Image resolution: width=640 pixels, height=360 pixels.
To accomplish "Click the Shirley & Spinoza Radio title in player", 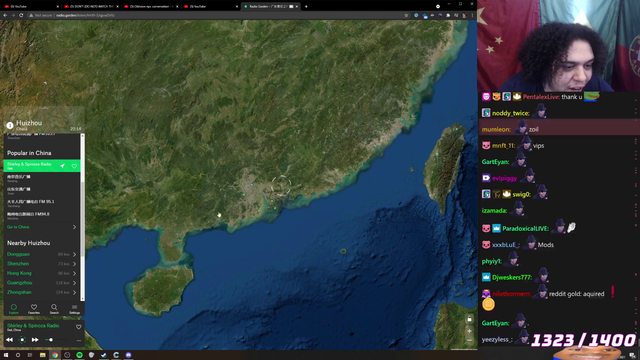I will click(x=33, y=326).
